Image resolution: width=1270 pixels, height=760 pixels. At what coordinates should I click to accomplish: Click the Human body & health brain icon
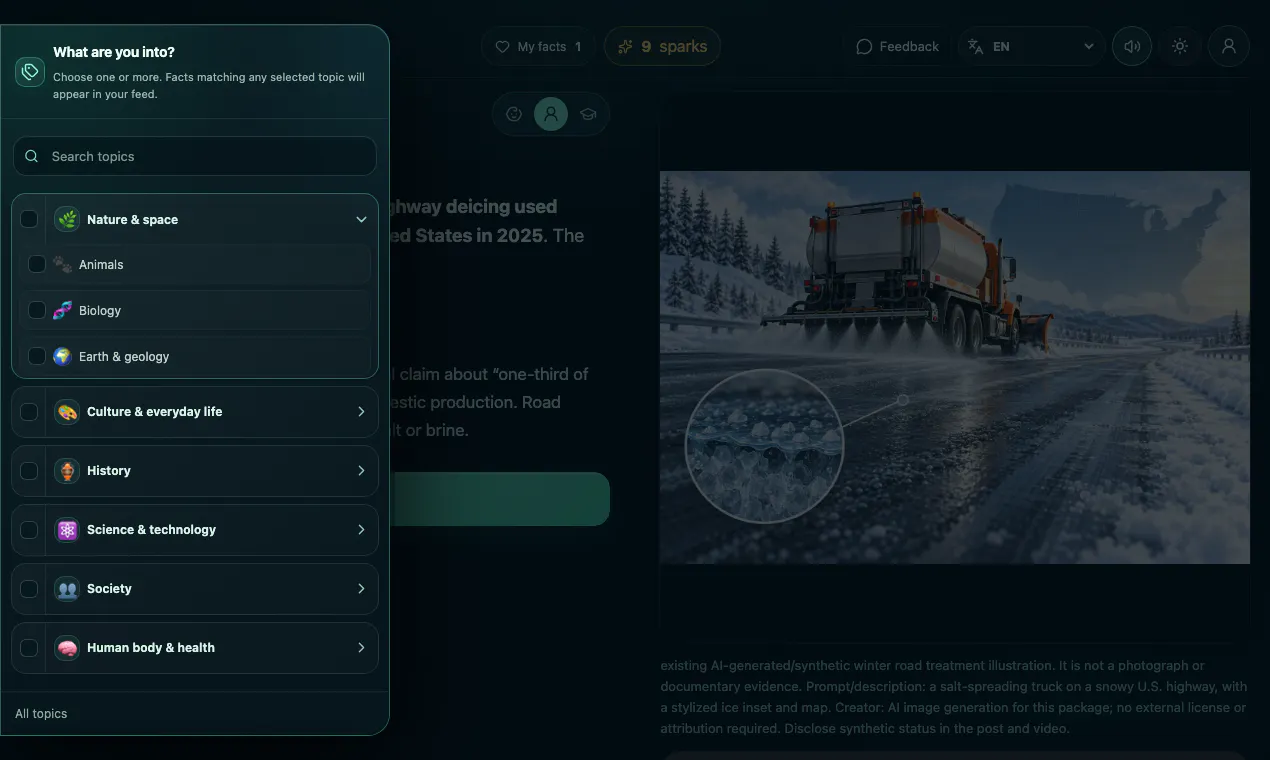[x=67, y=648]
